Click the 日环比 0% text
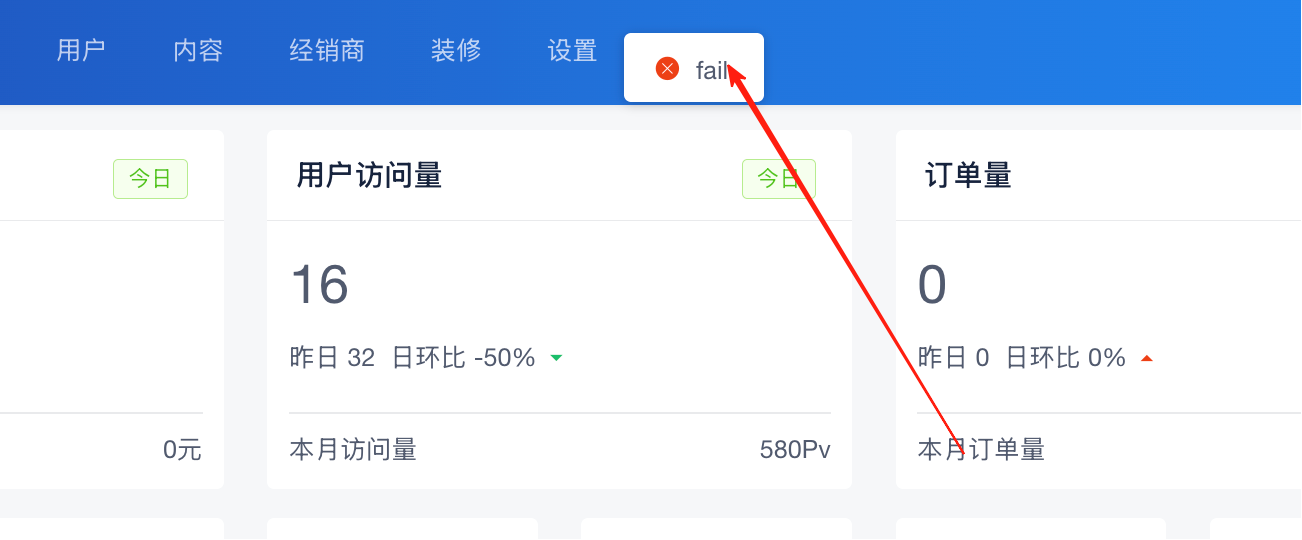The width and height of the screenshot is (1302, 540). [x=1066, y=357]
